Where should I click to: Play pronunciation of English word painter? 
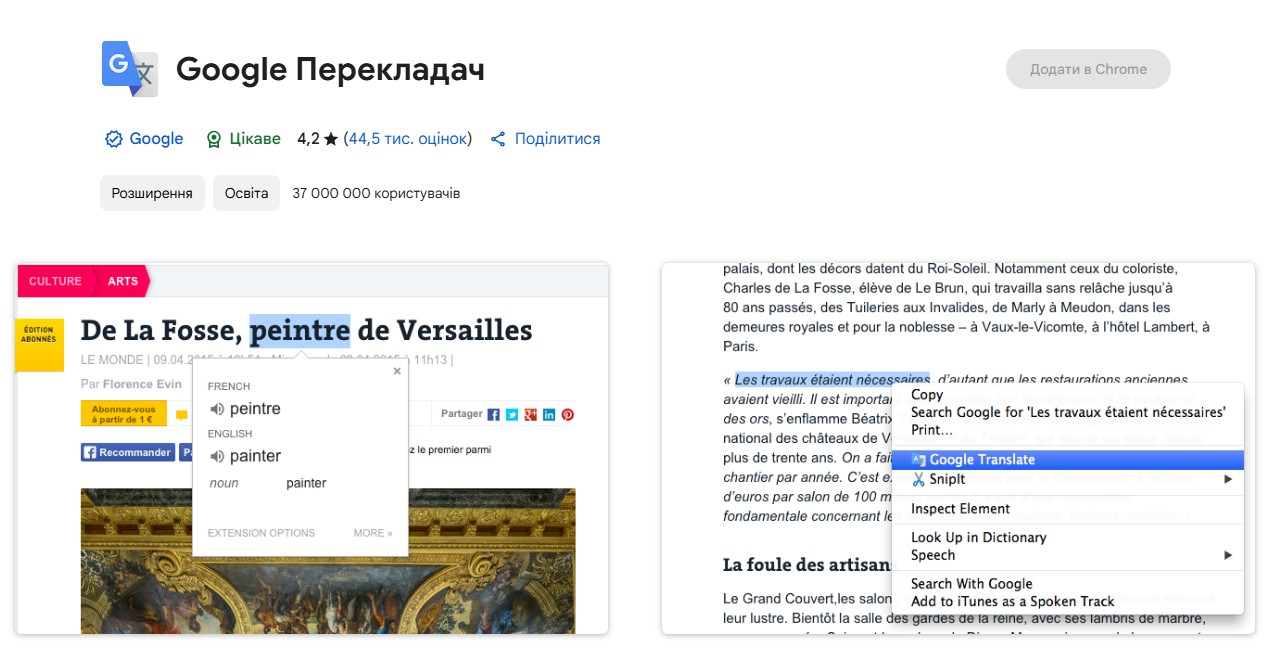(217, 456)
